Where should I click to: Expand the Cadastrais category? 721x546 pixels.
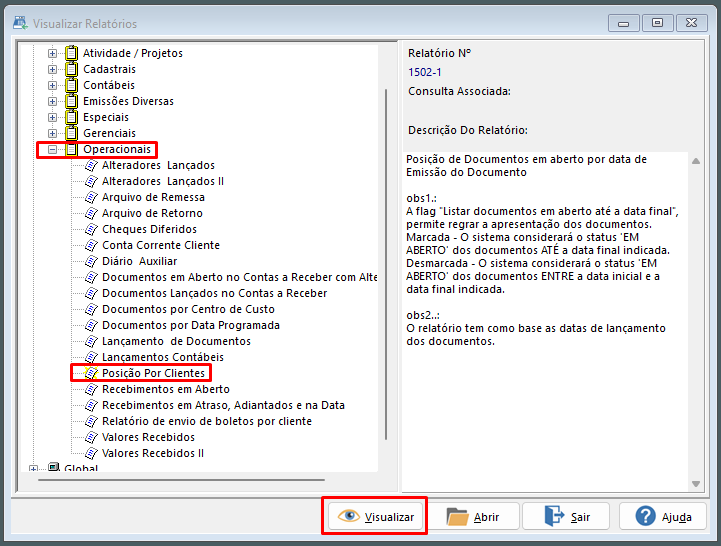[x=52, y=69]
